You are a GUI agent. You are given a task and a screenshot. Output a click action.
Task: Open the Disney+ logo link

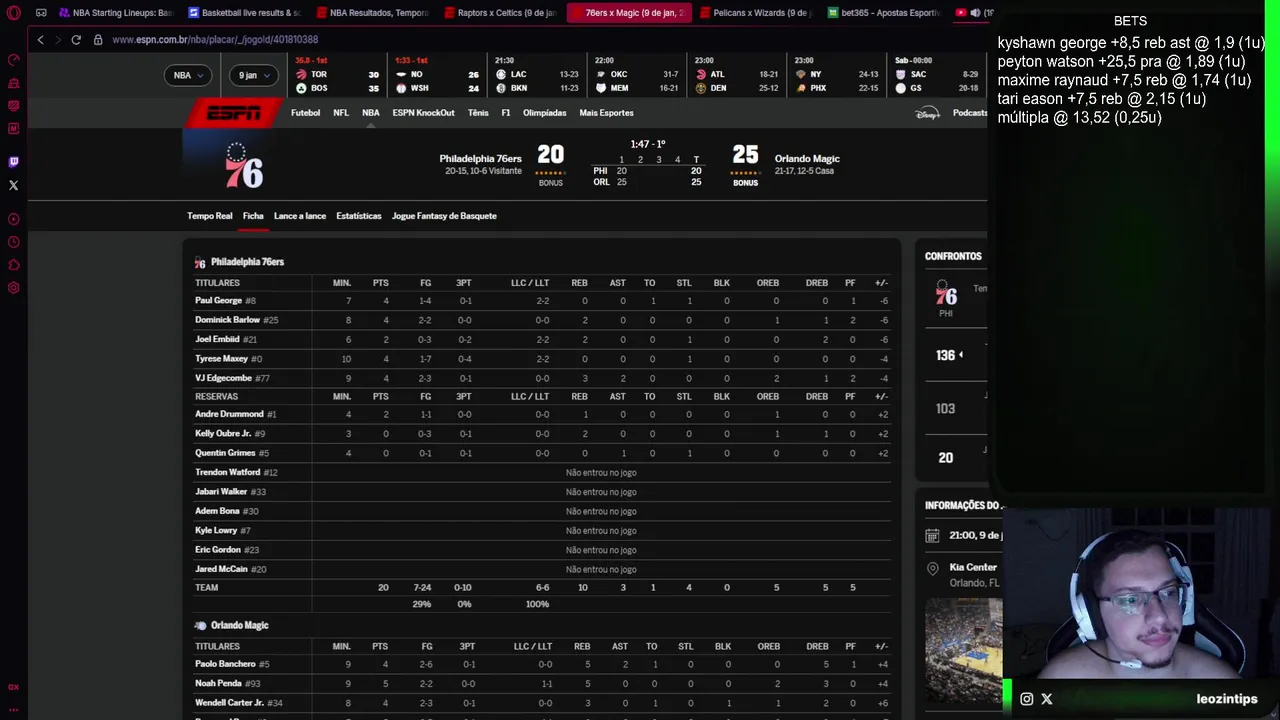pos(927,113)
